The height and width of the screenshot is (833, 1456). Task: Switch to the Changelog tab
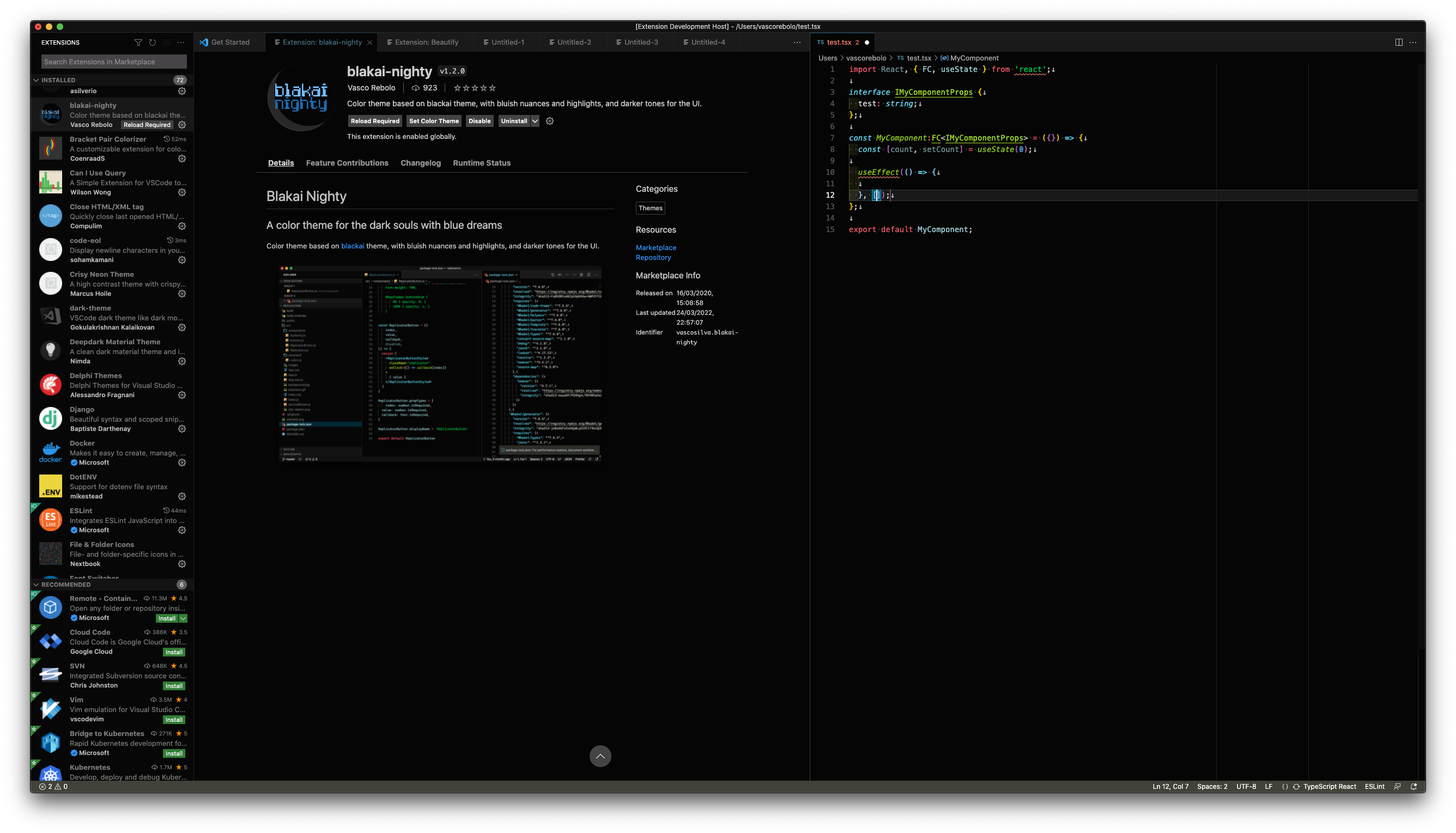tap(421, 163)
